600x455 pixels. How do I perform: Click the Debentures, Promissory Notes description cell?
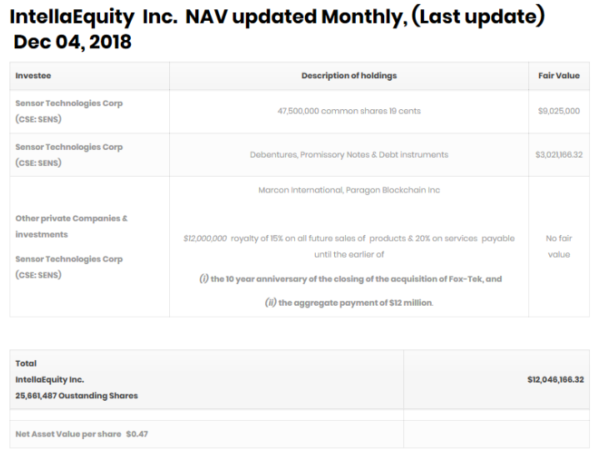pyautogui.click(x=348, y=154)
